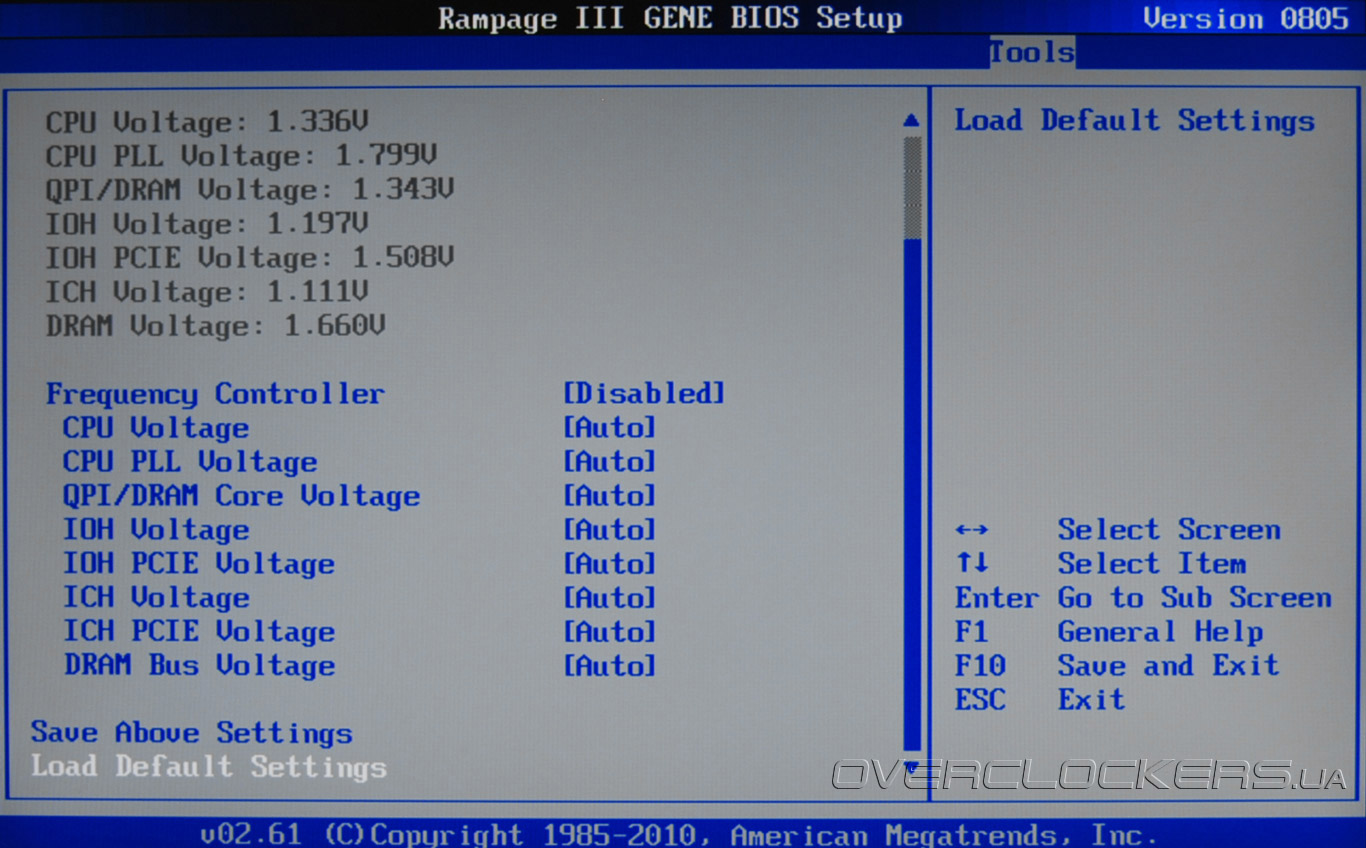The height and width of the screenshot is (848, 1366).
Task: Open the [Auto] value for IOH PCIE Voltage
Action: click(x=609, y=564)
